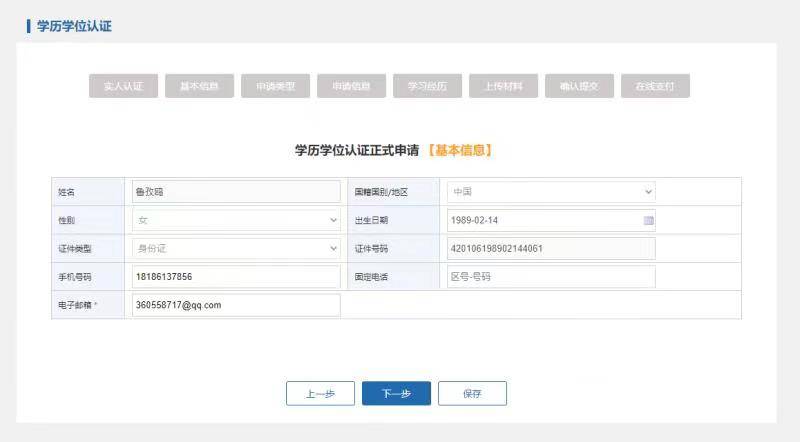Viewport: 800px width, 442px height.
Task: Click the 电子邮箱 field with 360558717@qq.com
Action: (236, 305)
